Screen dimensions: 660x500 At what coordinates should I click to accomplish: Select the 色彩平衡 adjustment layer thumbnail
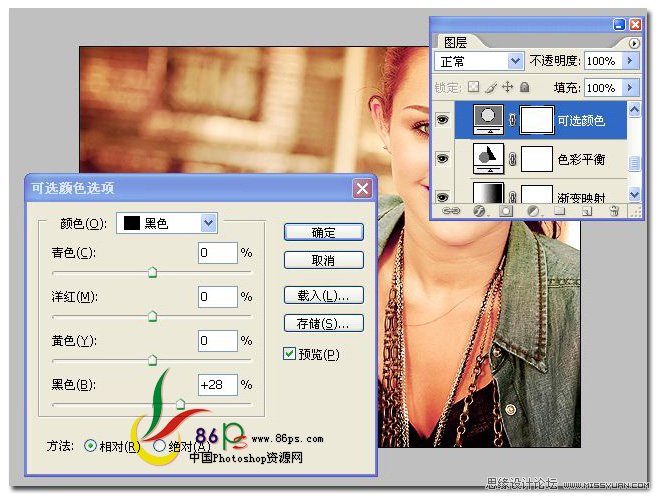pyautogui.click(x=488, y=159)
